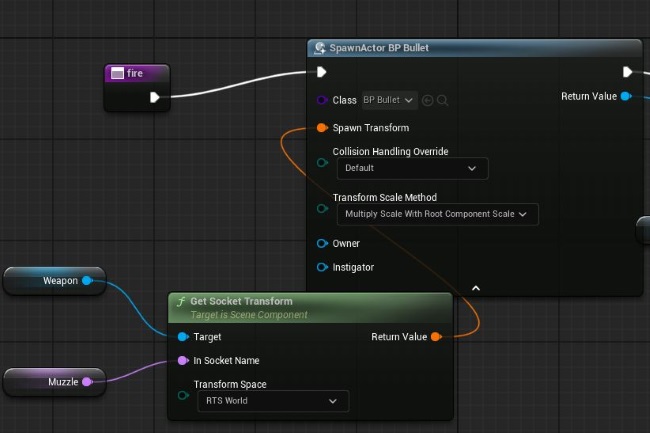Click the function icon on Get Socket Transform
Screen dimensions: 650x433
pos(181,301)
